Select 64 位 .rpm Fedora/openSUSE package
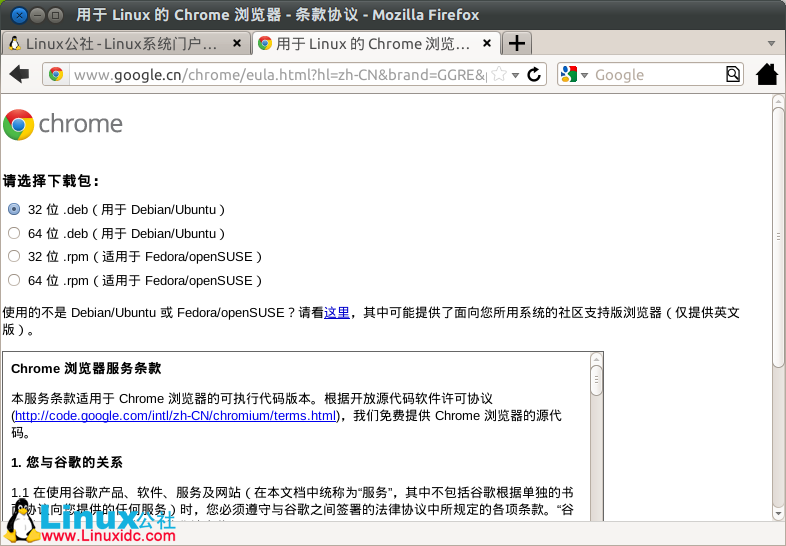This screenshot has height=546, width=786. 14,280
